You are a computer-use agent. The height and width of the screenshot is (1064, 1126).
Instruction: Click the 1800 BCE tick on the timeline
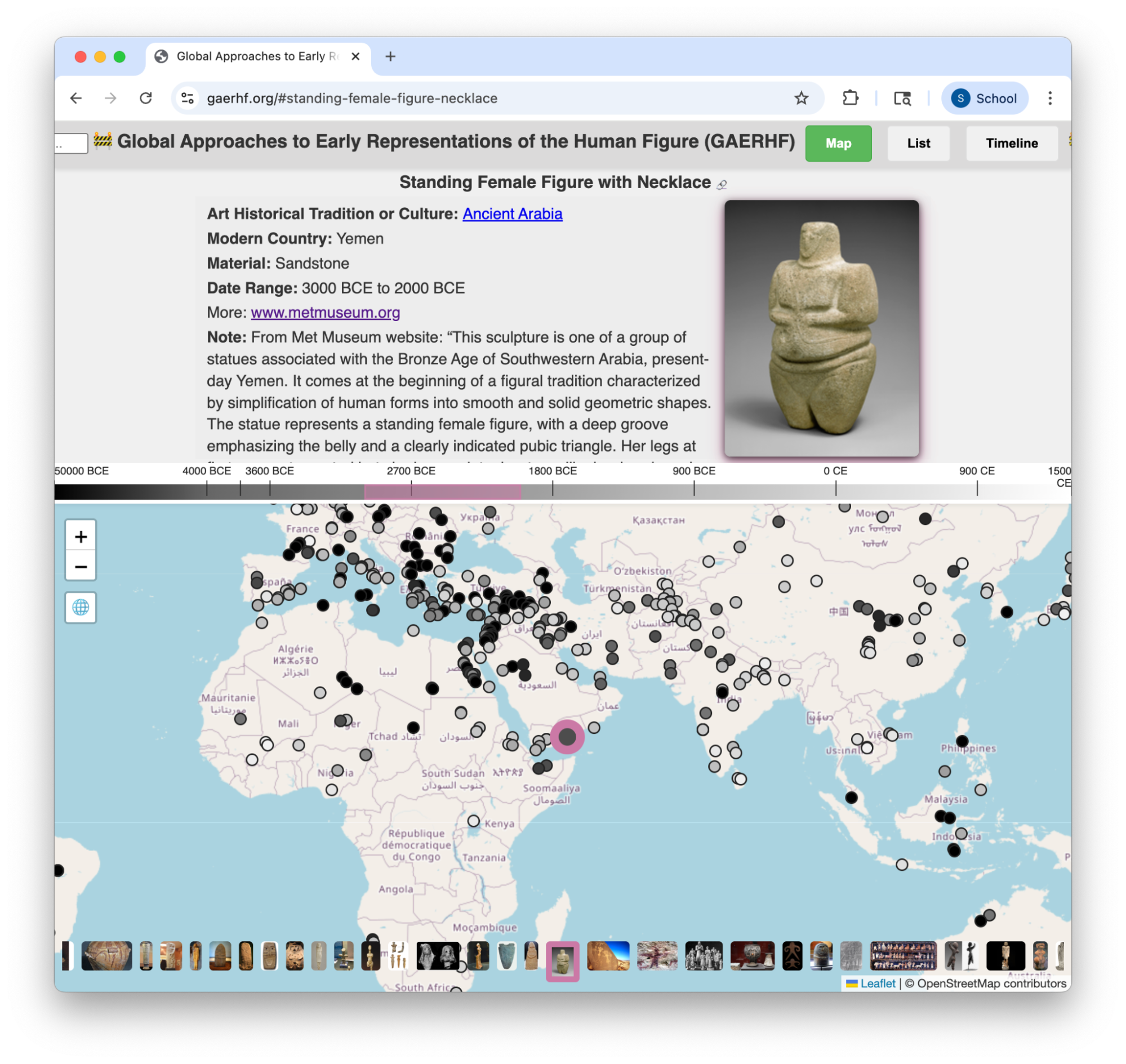click(552, 488)
